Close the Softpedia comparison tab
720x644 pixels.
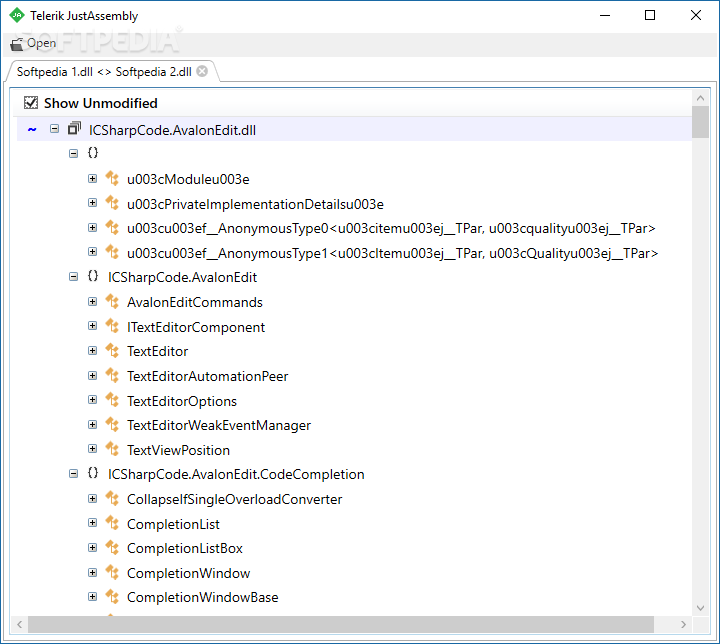pos(202,71)
